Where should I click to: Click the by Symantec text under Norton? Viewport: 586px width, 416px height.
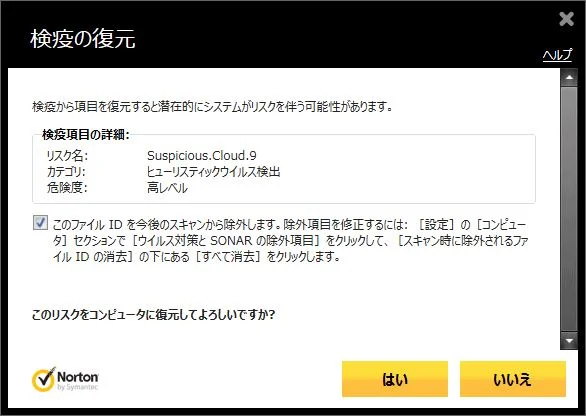(77, 387)
